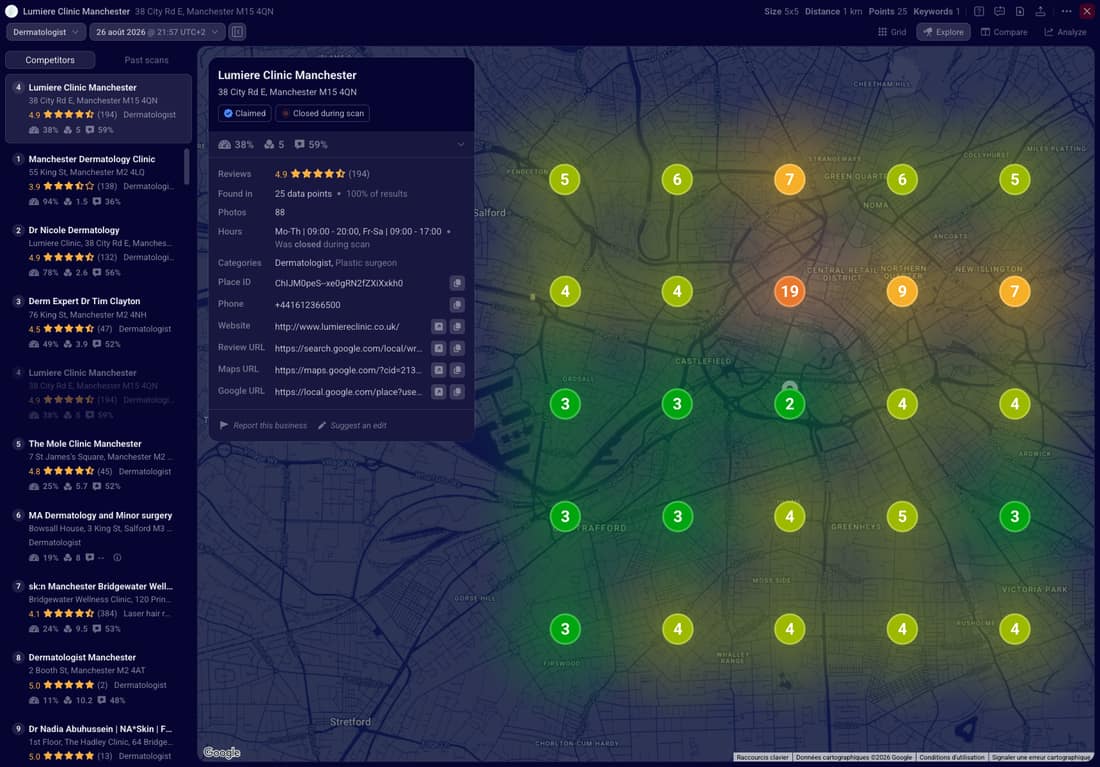Open the Dermatologist keyword dropdown

click(46, 32)
